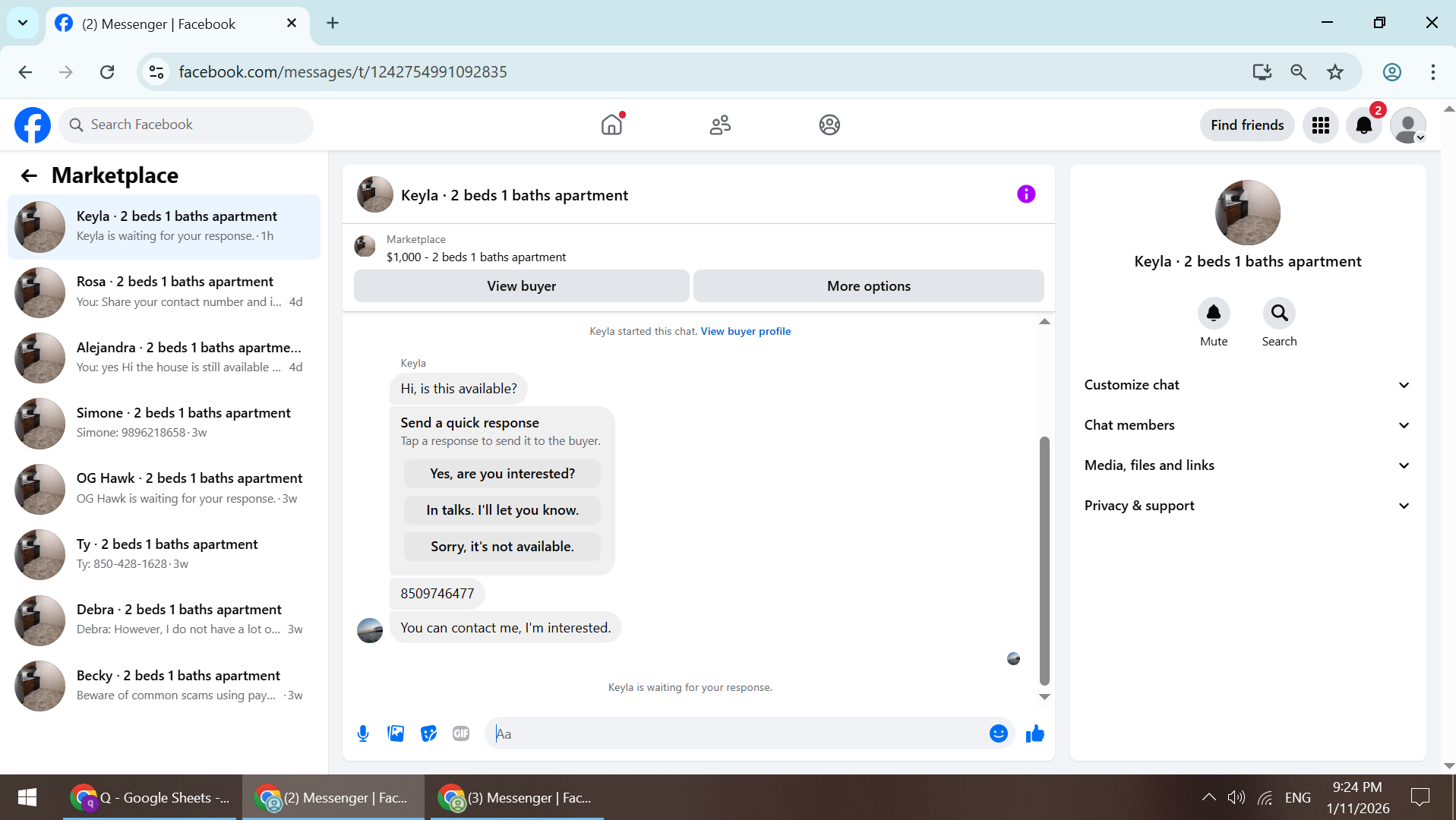Bookmark this page with the star icon
Viewport: 1456px width, 820px height.
pyautogui.click(x=1335, y=72)
